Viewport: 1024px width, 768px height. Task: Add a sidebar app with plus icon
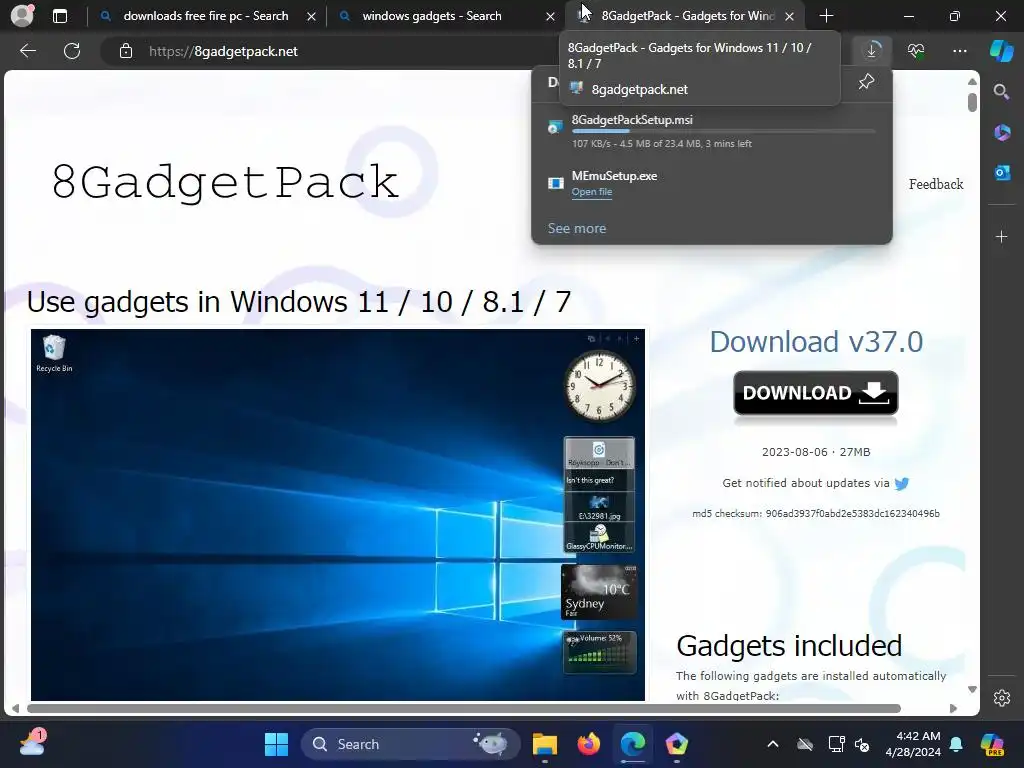(1002, 236)
